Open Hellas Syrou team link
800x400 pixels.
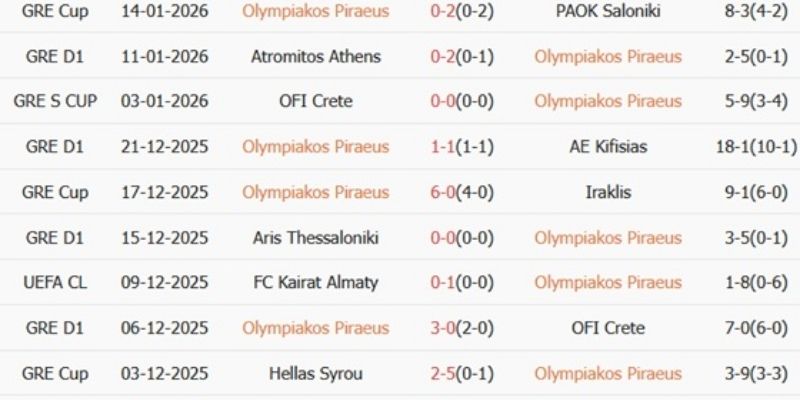click(316, 374)
